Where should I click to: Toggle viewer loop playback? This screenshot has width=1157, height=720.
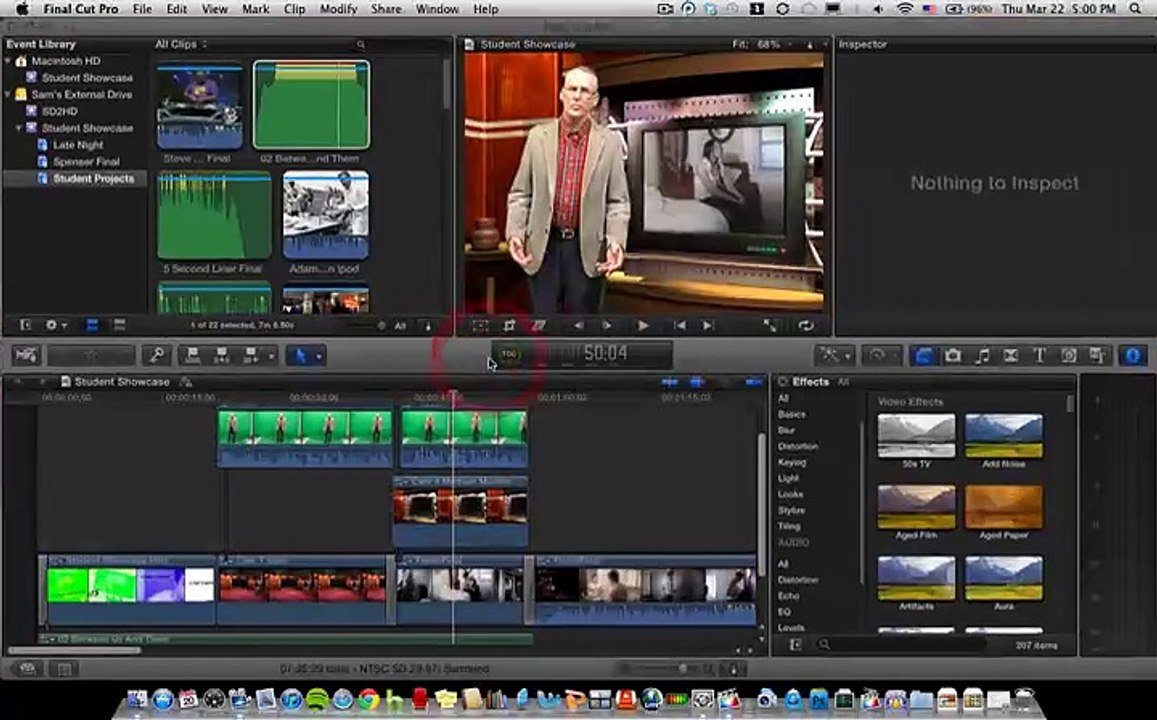[x=806, y=325]
